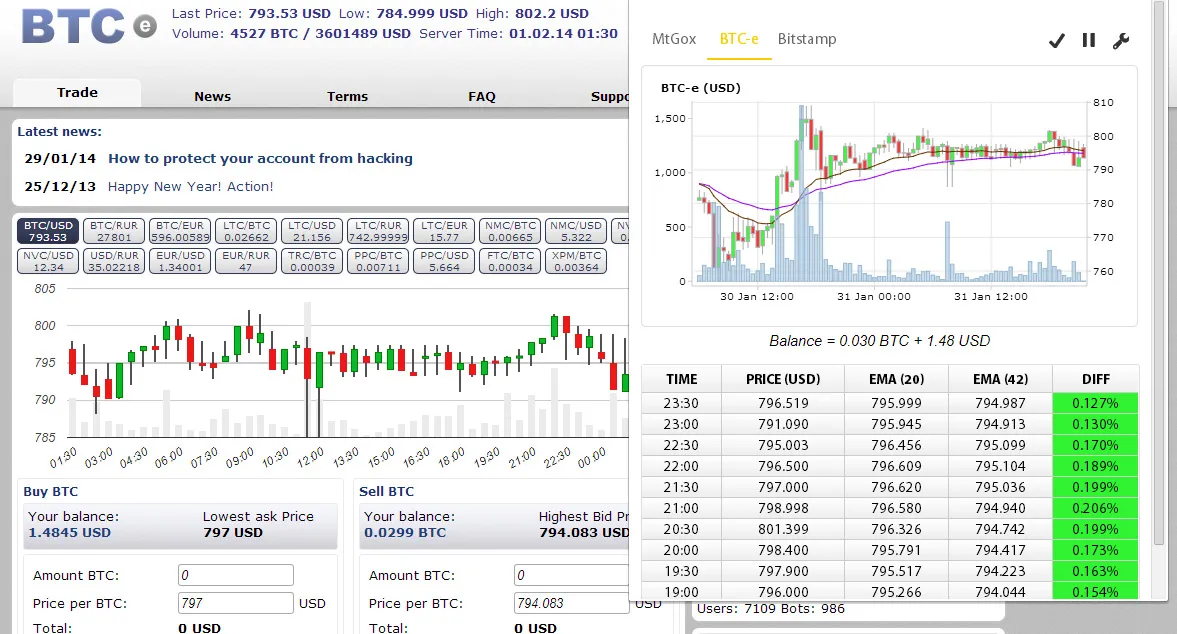Select the NVC/USD currency pair

48,261
